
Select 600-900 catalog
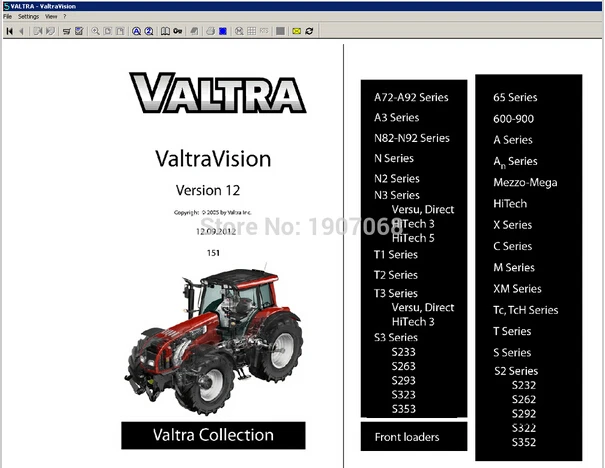tap(514, 119)
